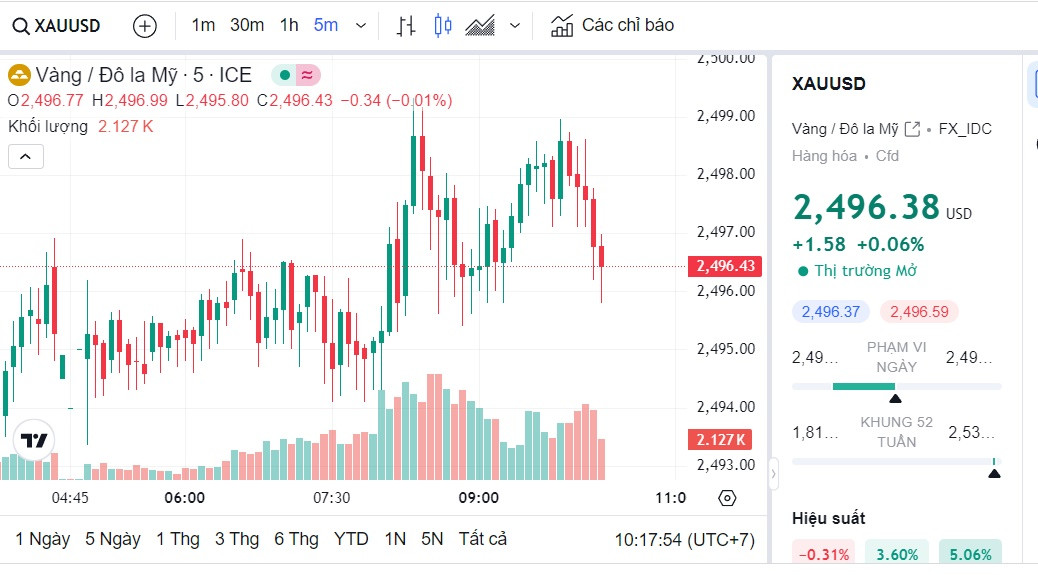Image resolution: width=1038 pixels, height=575 pixels.
Task: Click the TradingView logo on chart
Action: [33, 440]
